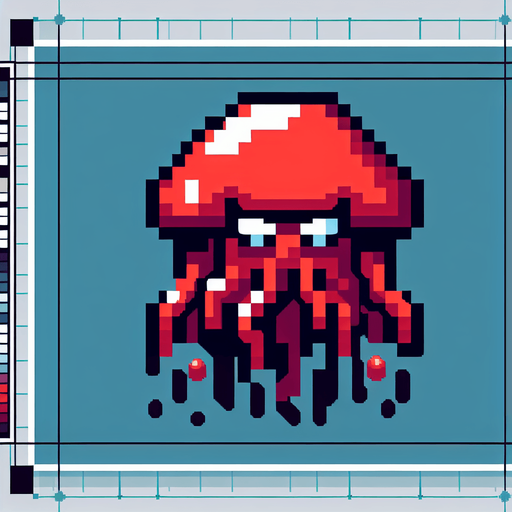
Task: Select the teal guide node at bottom-right ruler
Action: pyautogui.click(x=505, y=497)
